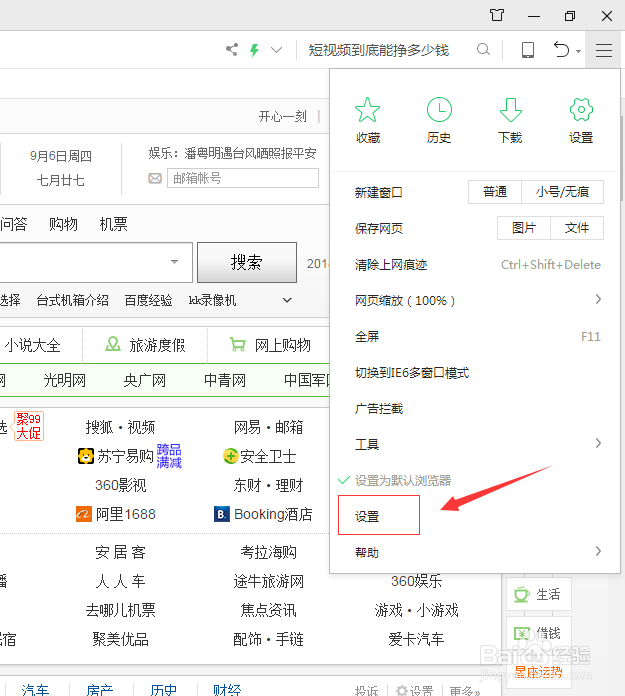Viewport: 625px width, 696px height.
Task: Click the undo closed tab arrow icon
Action: (x=561, y=49)
